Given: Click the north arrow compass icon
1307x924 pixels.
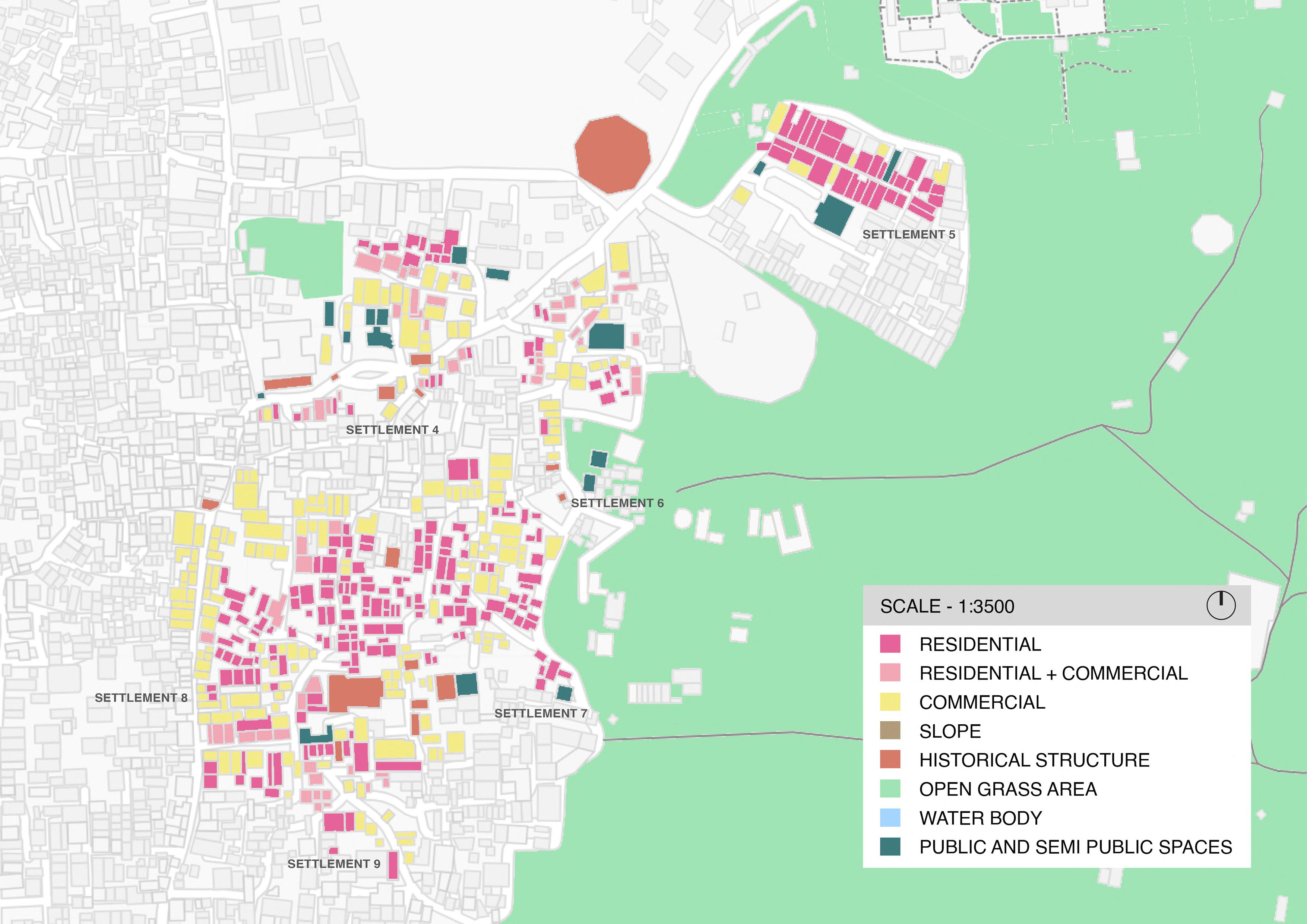Looking at the screenshot, I should pyautogui.click(x=1221, y=605).
